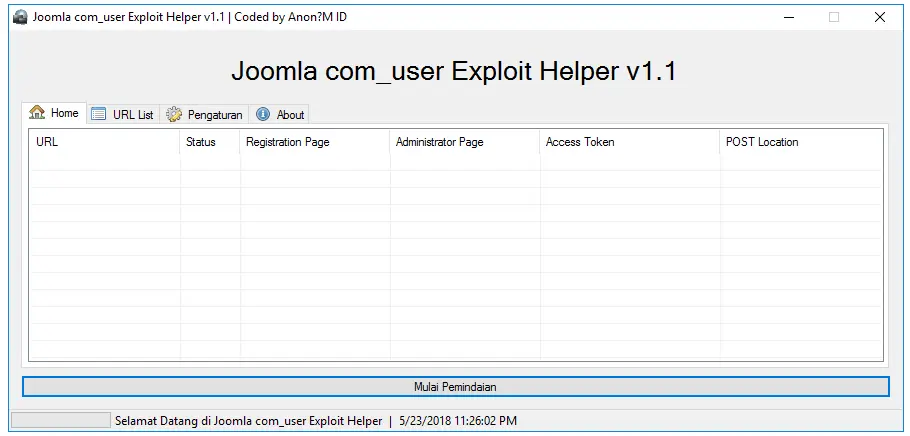The height and width of the screenshot is (436, 910).
Task: Click the Selamat Datang status message
Action: pyautogui.click(x=248, y=421)
